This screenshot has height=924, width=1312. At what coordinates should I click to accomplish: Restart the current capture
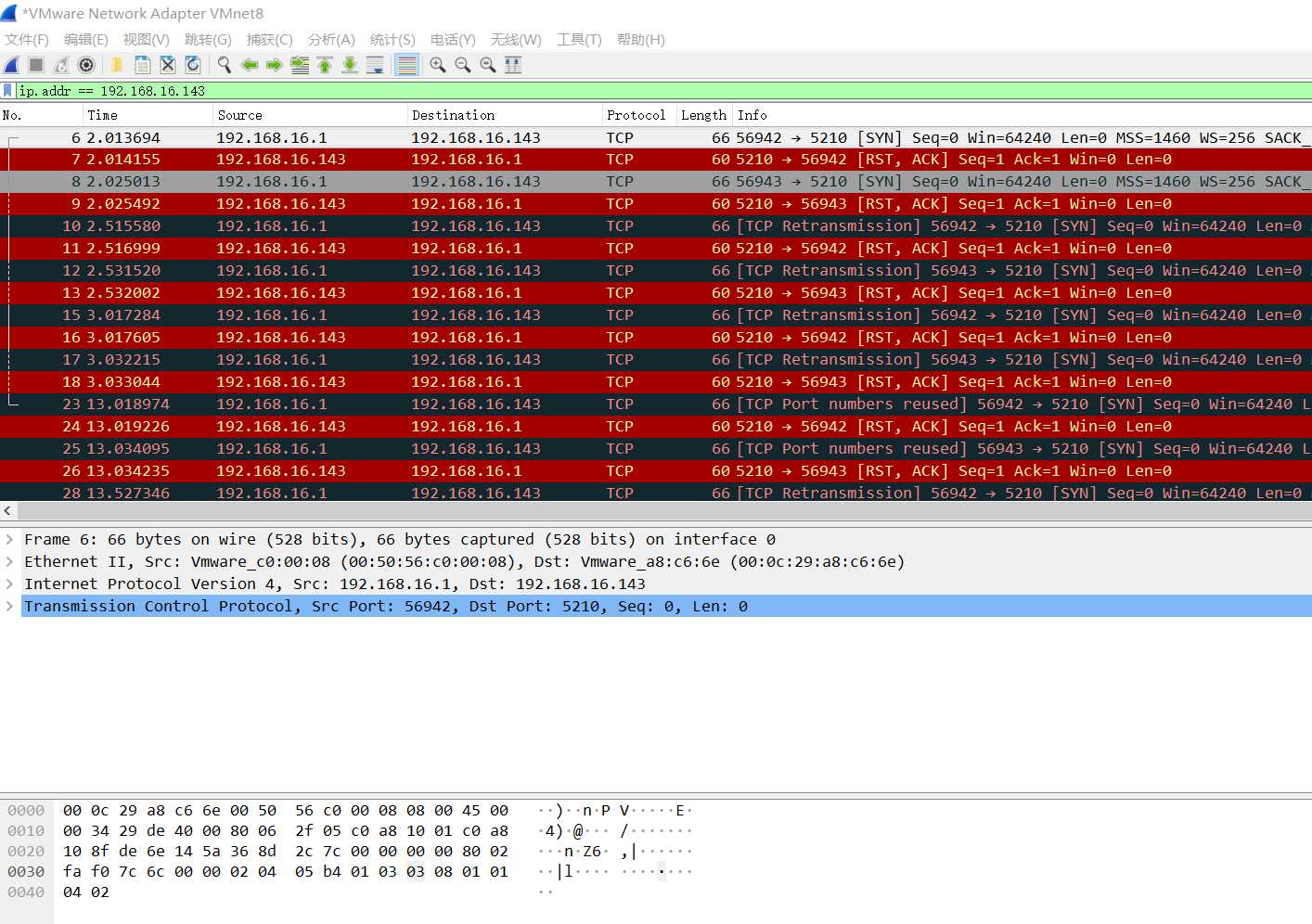click(x=61, y=65)
